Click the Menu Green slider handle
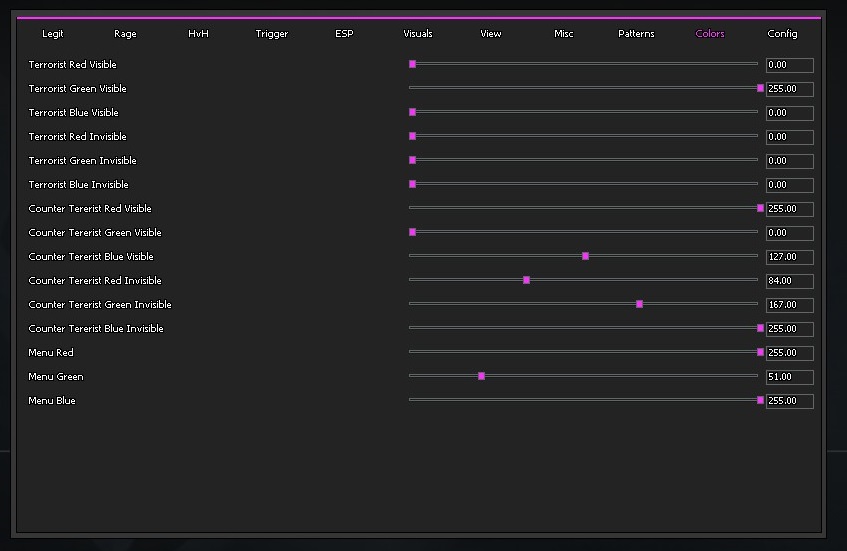The width and height of the screenshot is (847, 551). 481,376
